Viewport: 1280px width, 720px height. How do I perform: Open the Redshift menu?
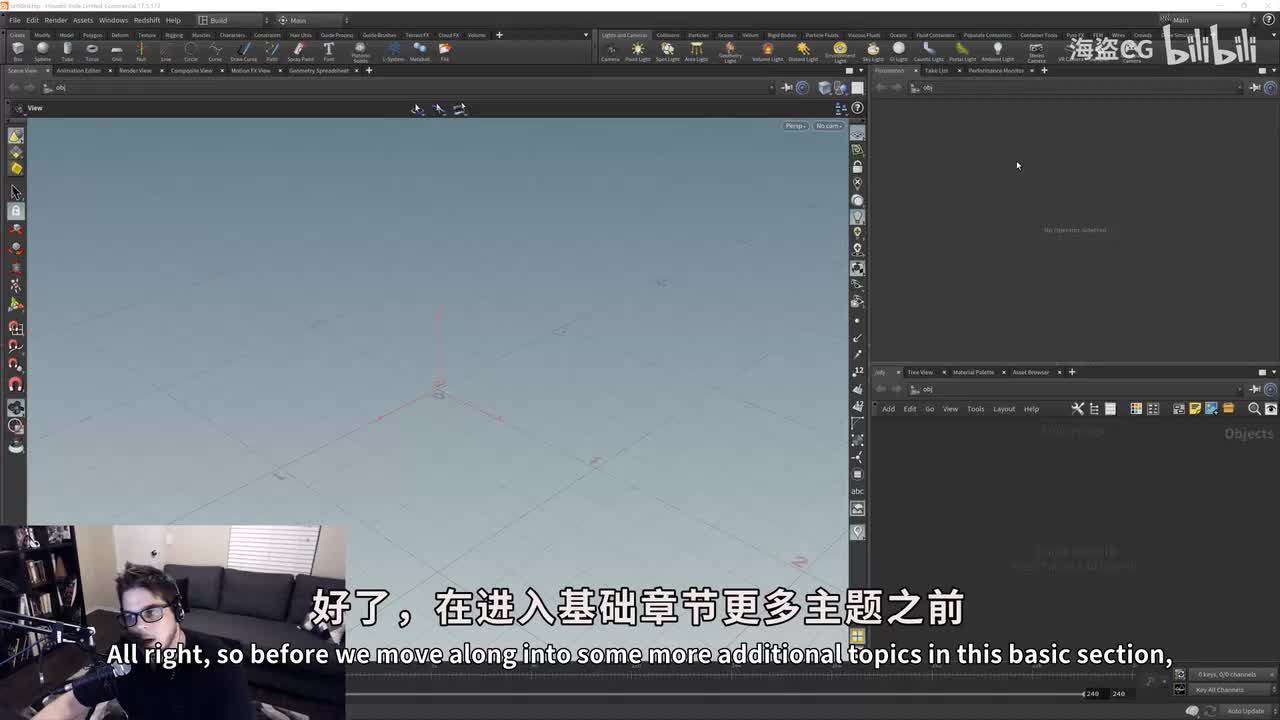point(147,20)
